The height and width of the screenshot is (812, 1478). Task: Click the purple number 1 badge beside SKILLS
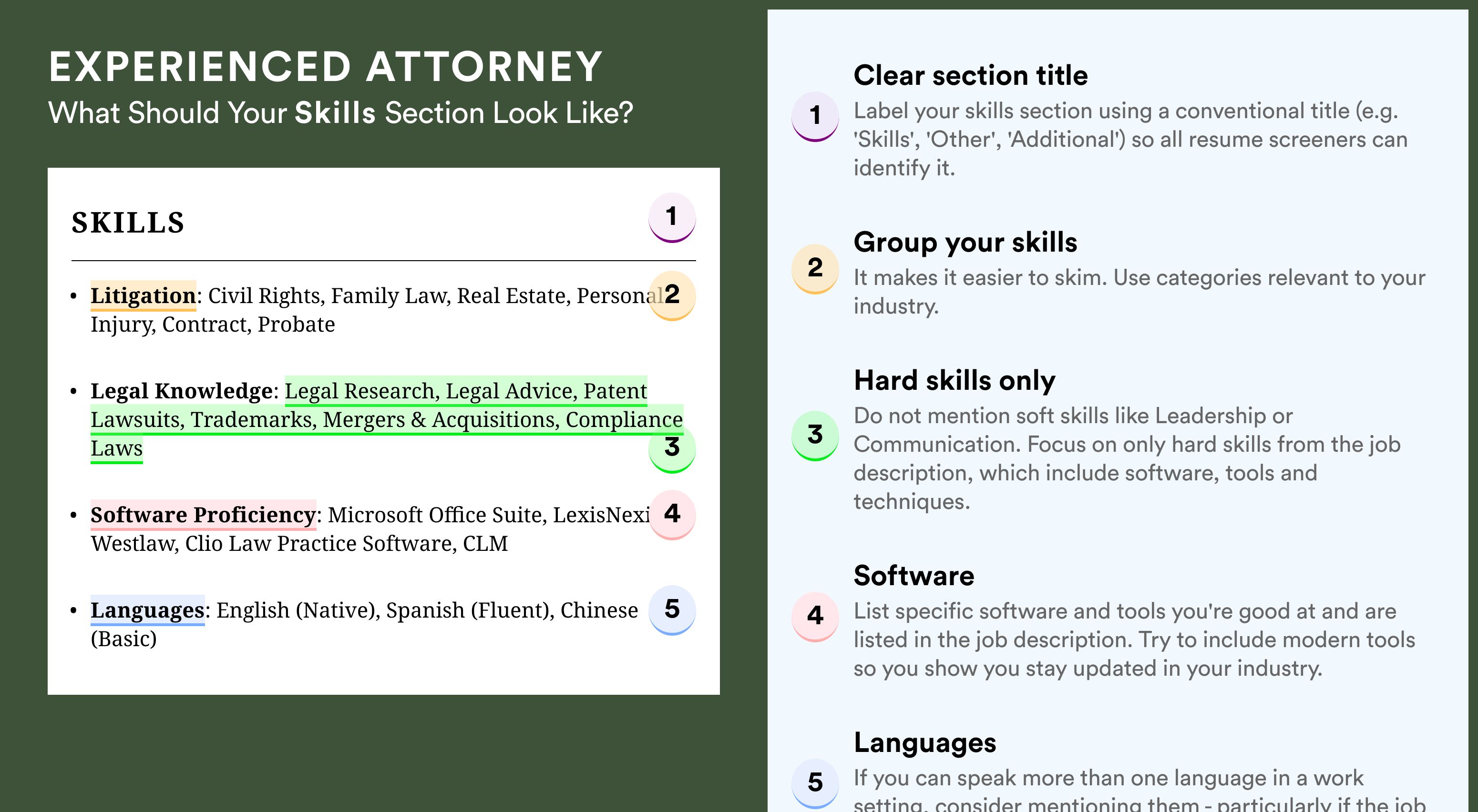click(672, 217)
